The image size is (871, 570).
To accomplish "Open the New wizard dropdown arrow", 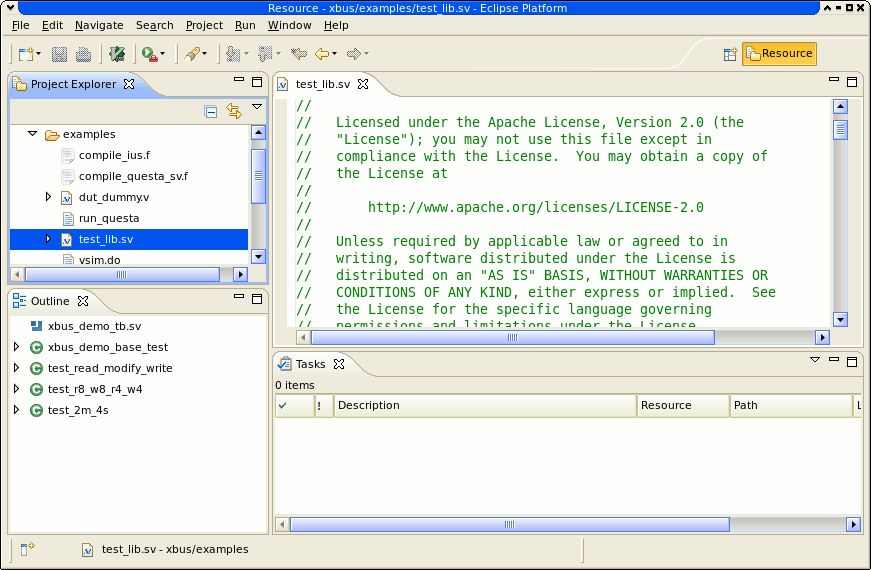I will 38,54.
